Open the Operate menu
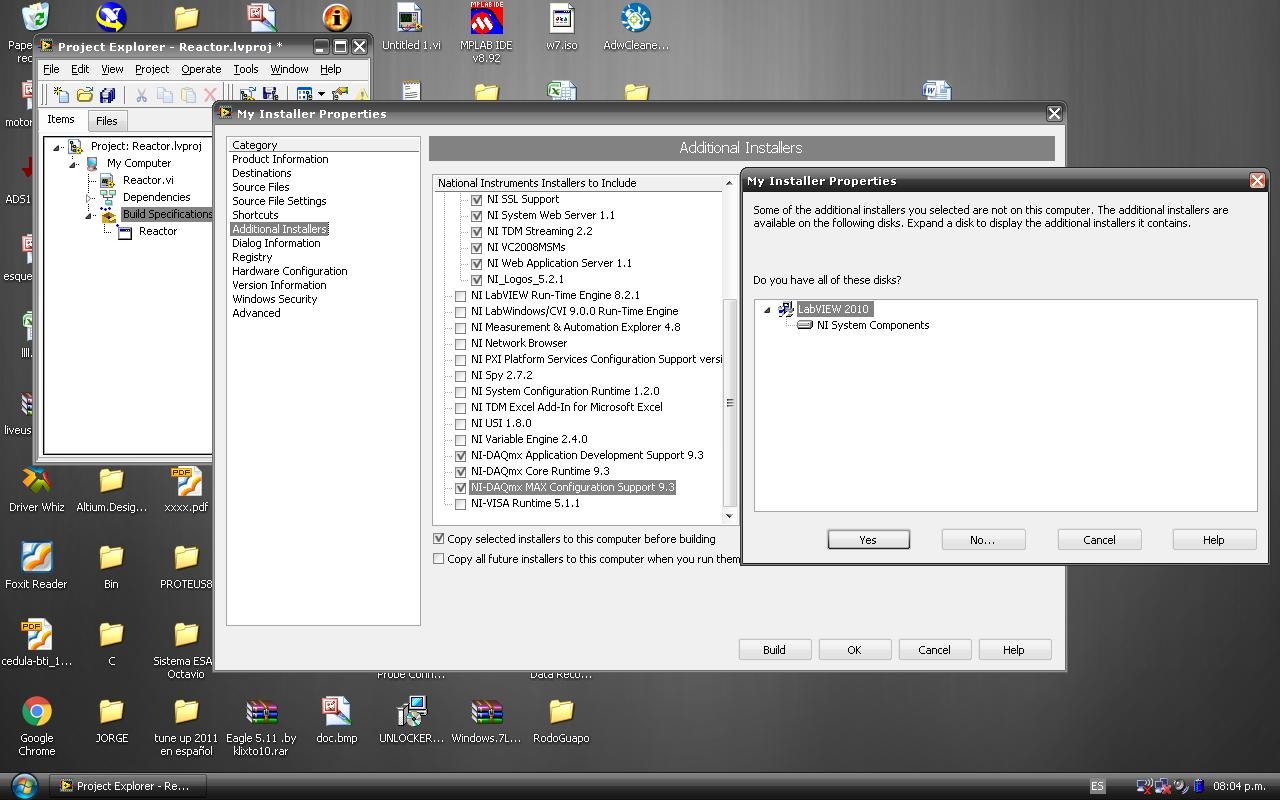1280x800 pixels. pos(201,69)
